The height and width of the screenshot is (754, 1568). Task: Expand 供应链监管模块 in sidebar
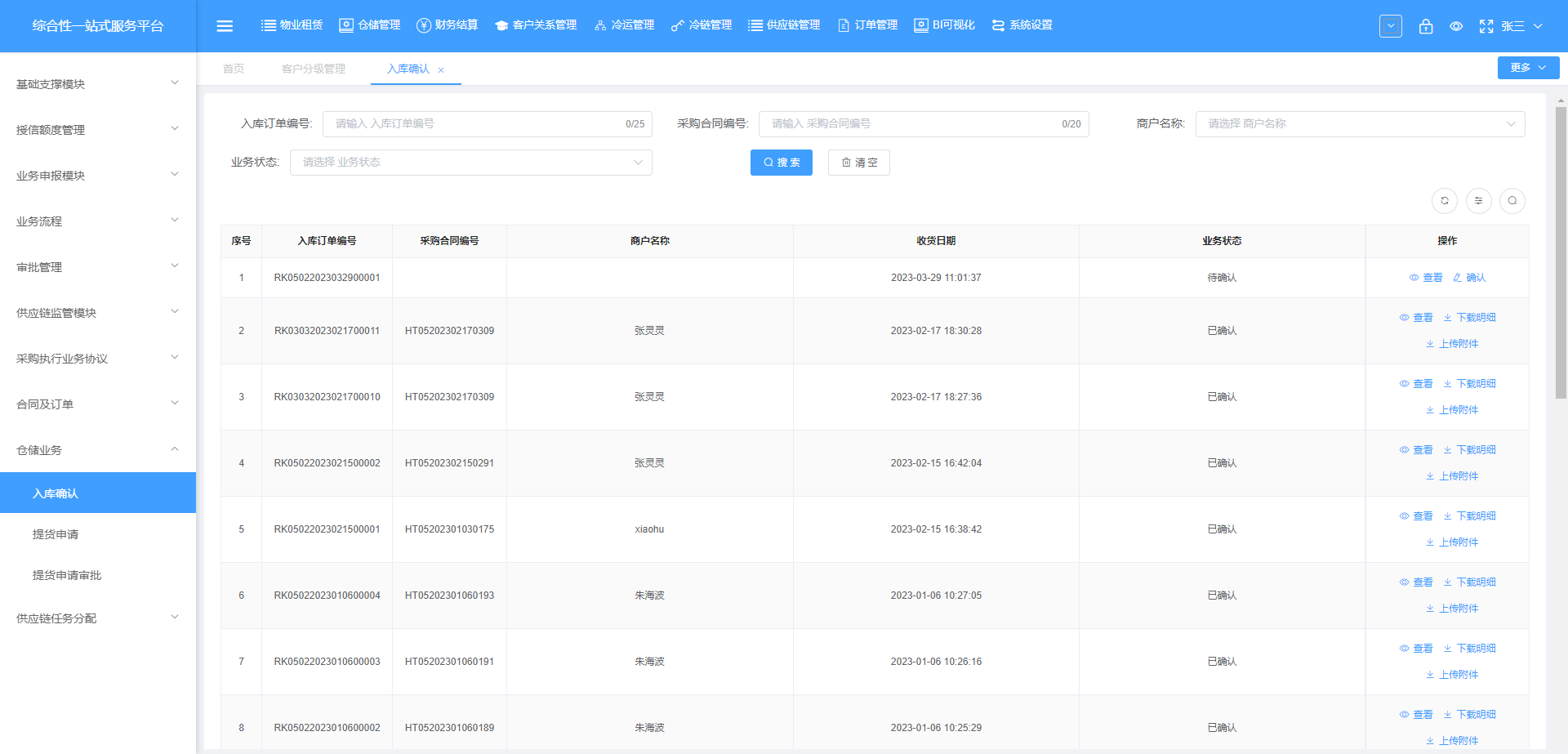[98, 313]
